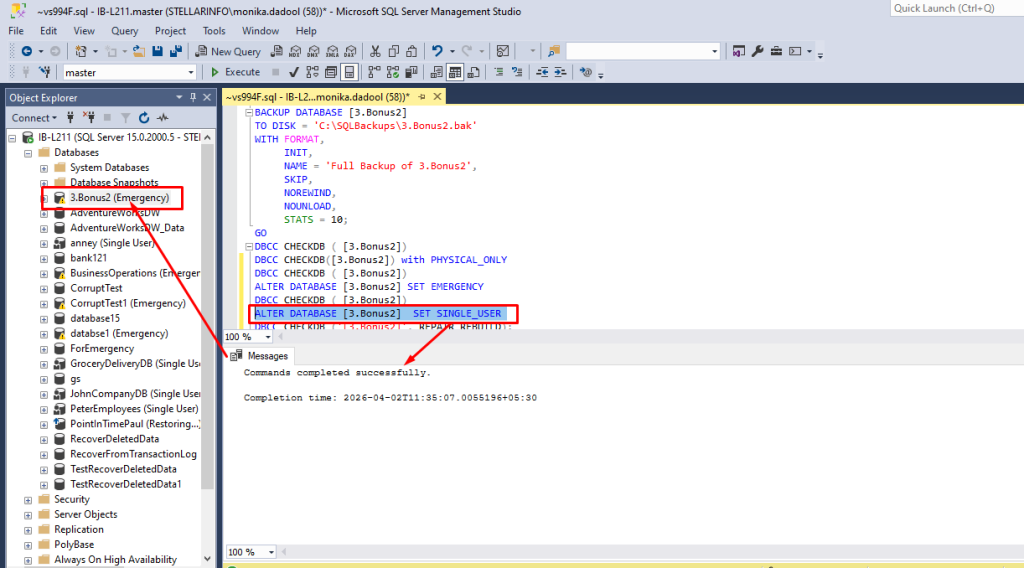
Task: Click the Copy icon in the toolbar
Action: (x=394, y=52)
